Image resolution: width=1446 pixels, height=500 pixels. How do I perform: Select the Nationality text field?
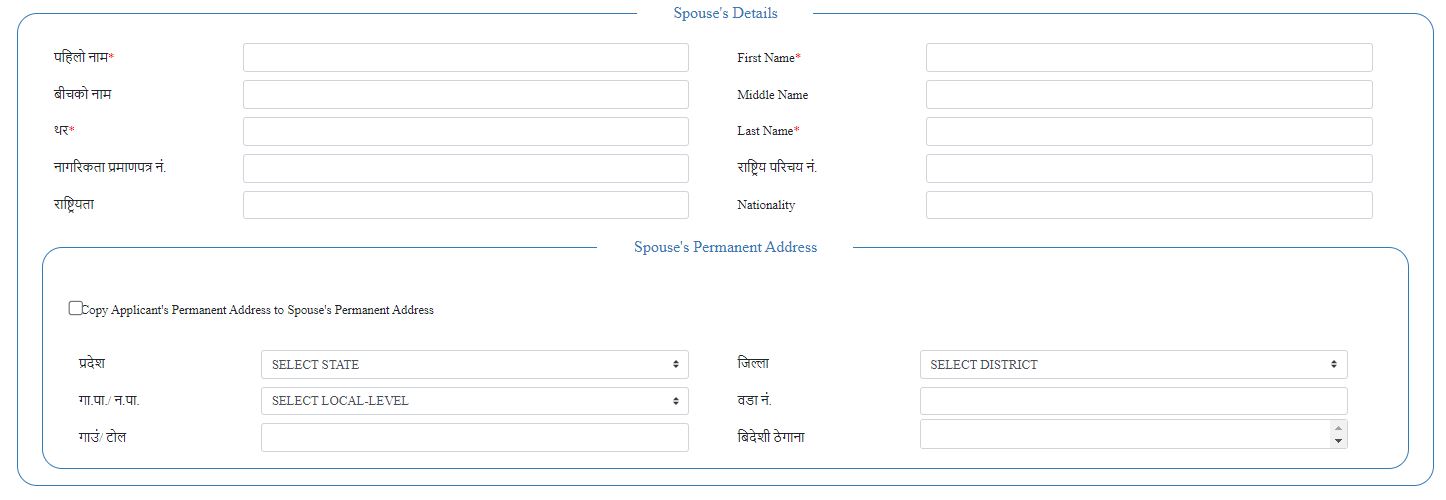[1148, 205]
